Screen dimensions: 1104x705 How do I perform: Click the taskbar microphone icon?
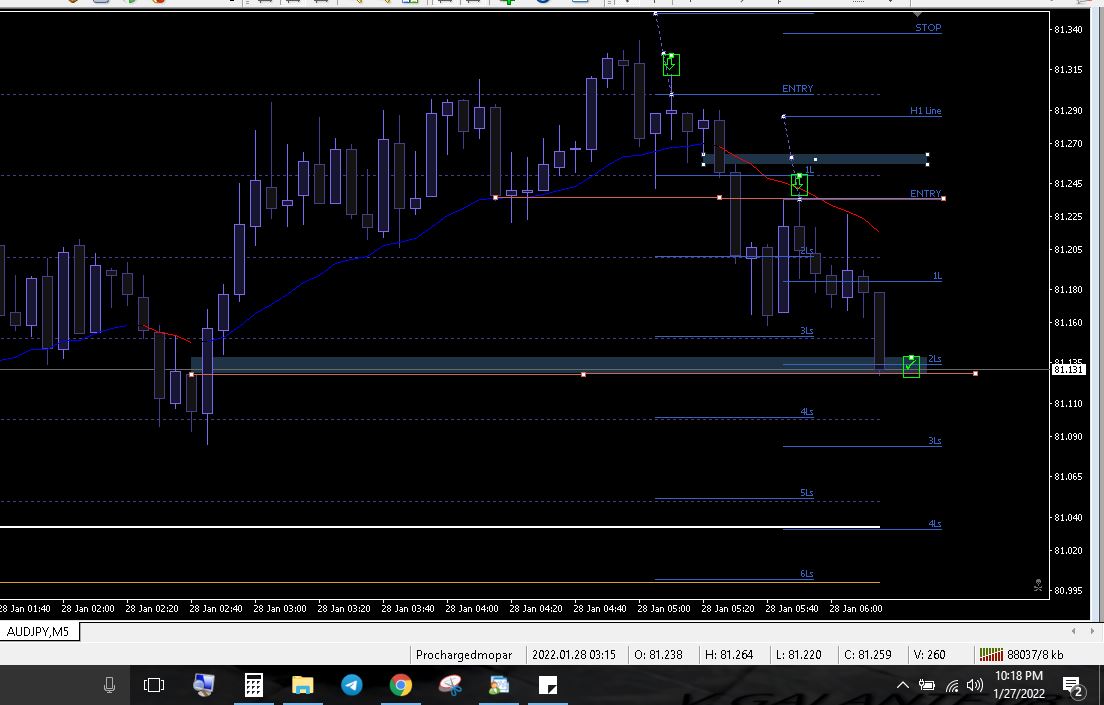[x=109, y=685]
